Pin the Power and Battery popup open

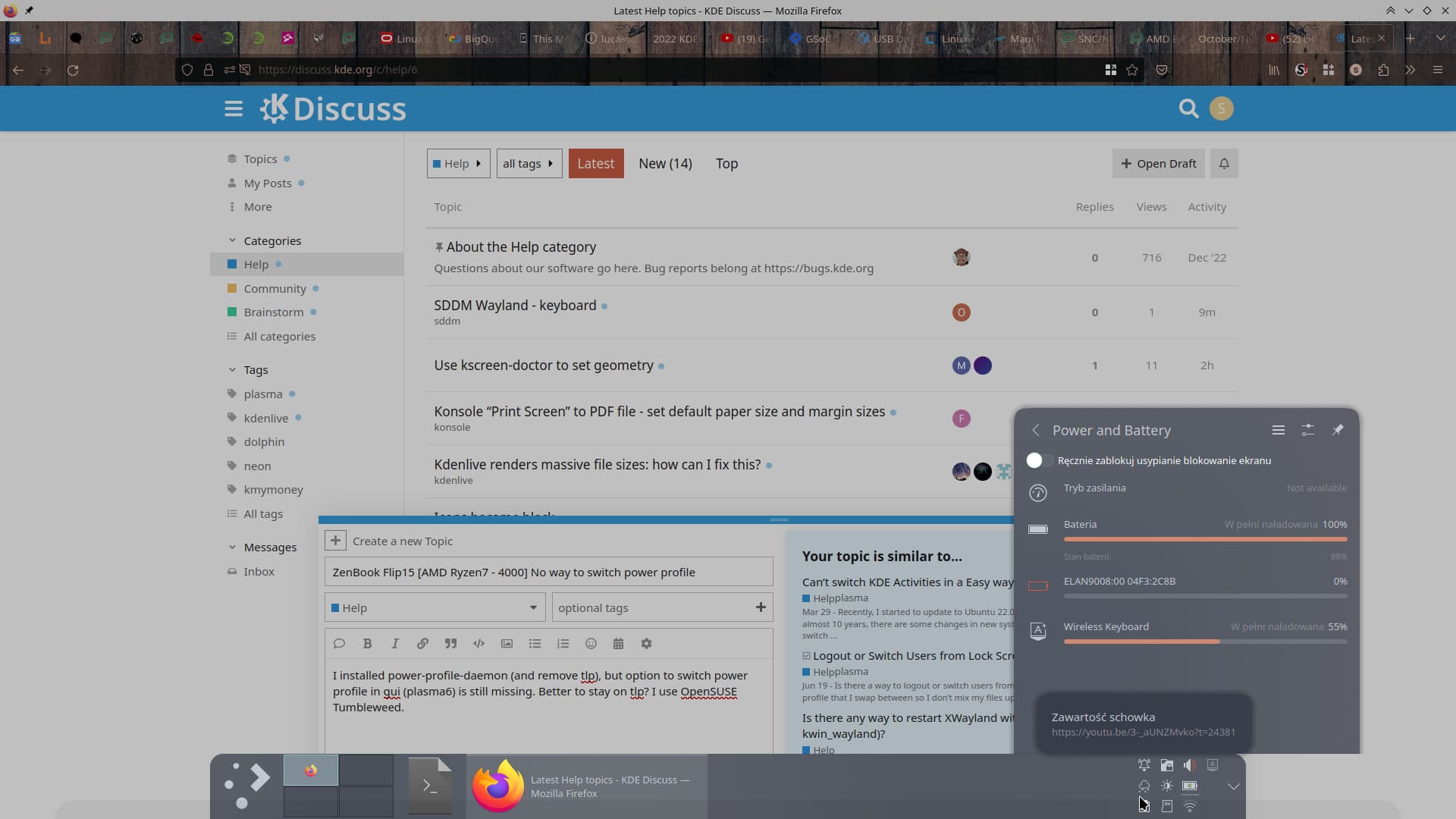(x=1338, y=430)
